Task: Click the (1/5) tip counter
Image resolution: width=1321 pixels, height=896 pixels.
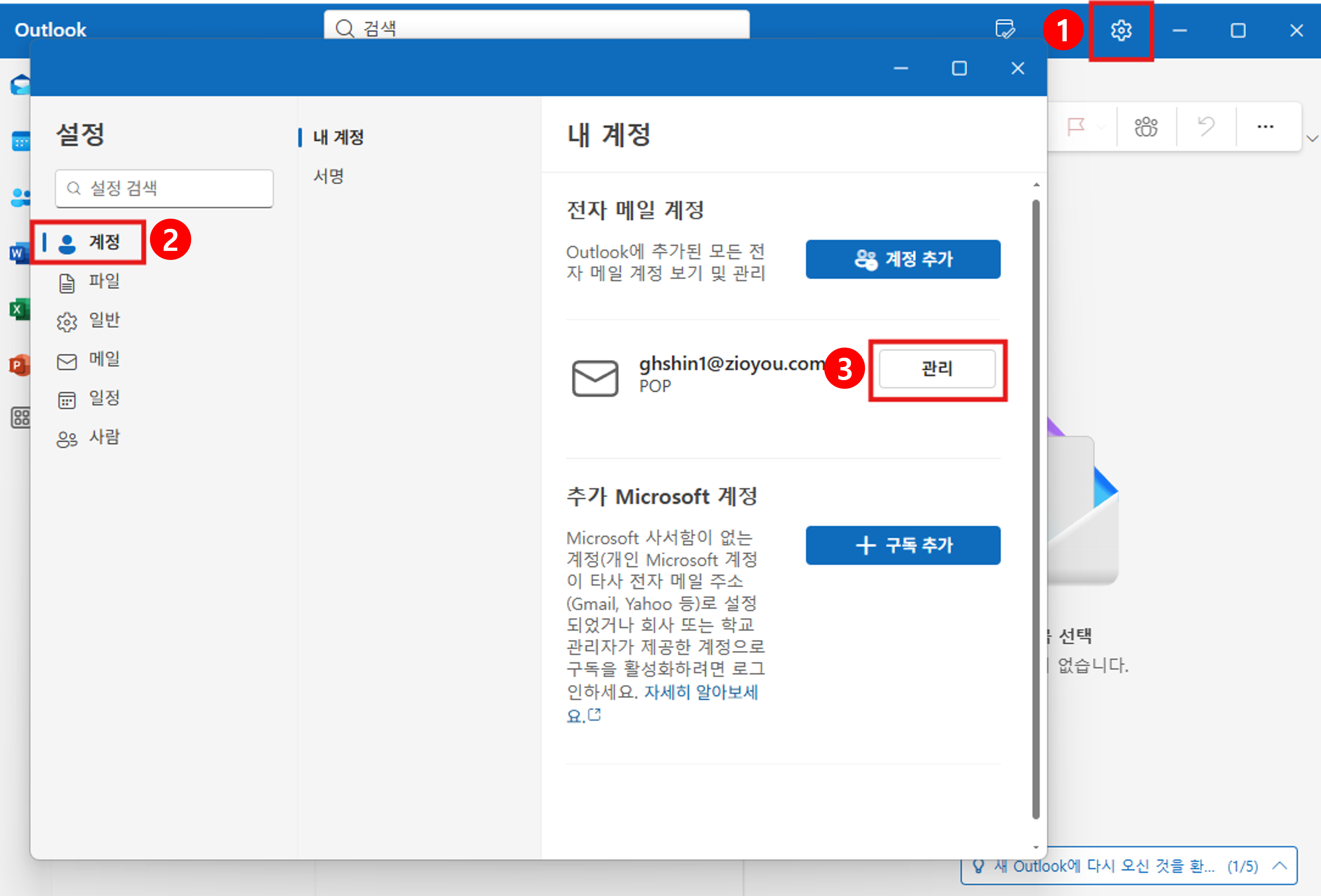Action: point(1242,866)
